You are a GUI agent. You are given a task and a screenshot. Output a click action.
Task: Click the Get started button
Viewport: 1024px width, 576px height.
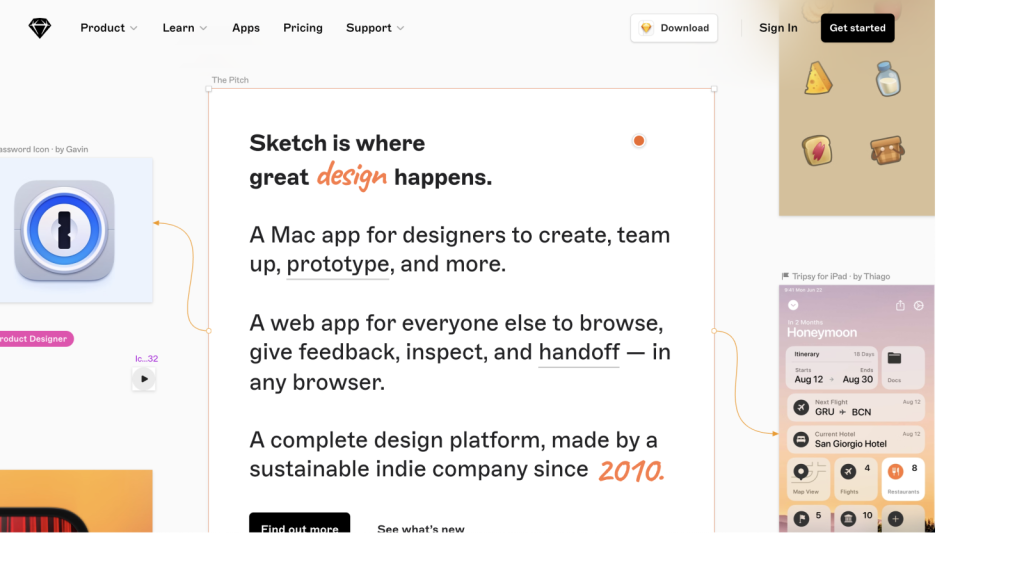pyautogui.click(x=857, y=28)
